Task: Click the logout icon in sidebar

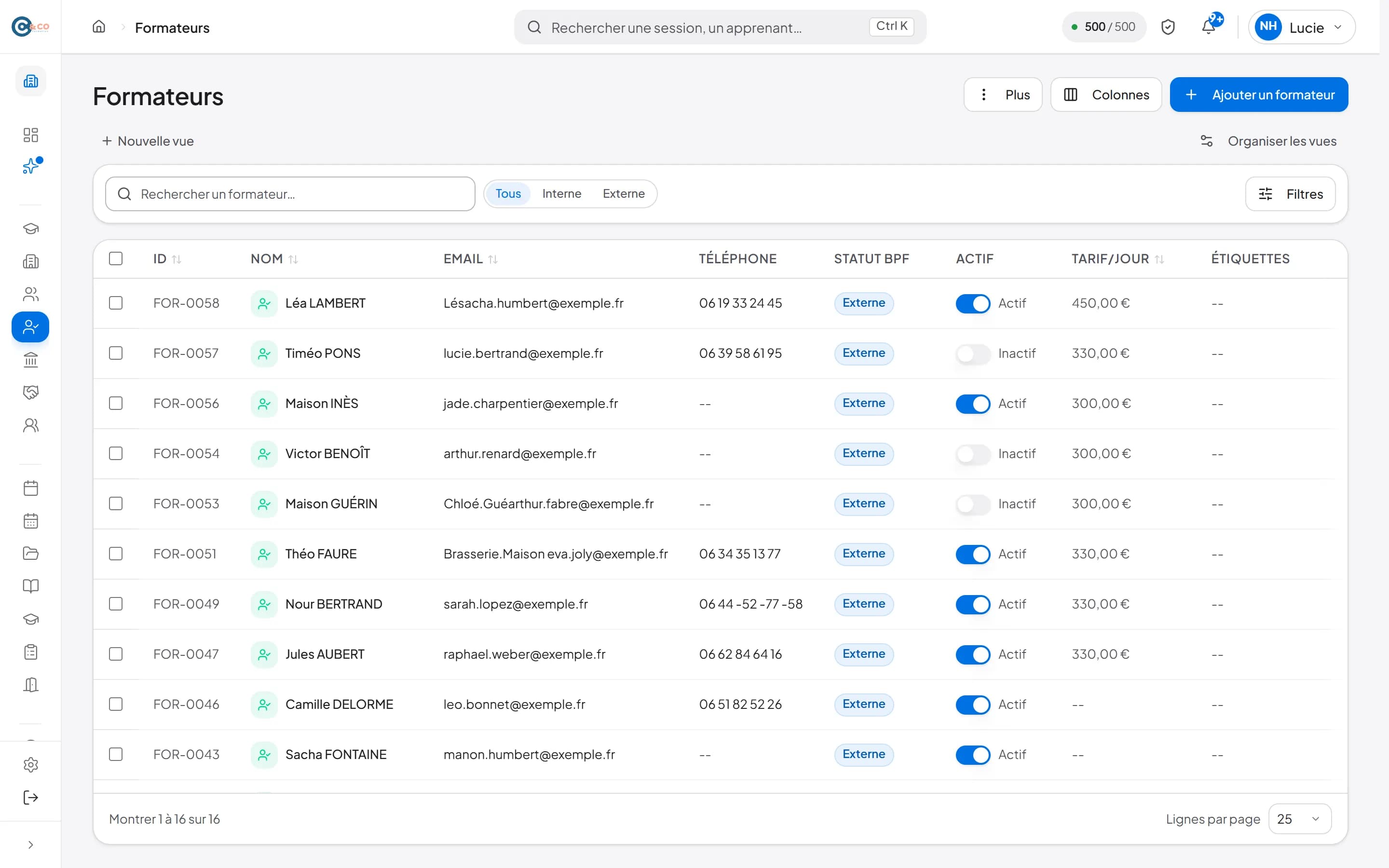Action: point(30,798)
